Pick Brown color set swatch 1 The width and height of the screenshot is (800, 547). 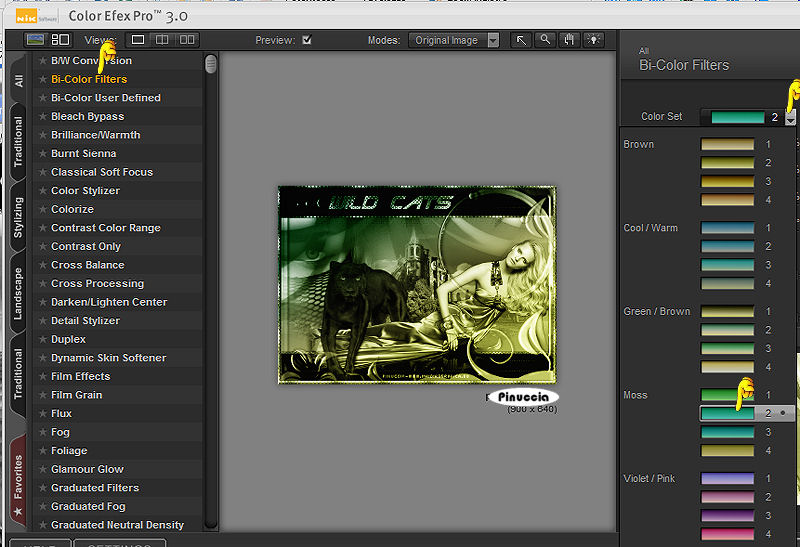728,144
